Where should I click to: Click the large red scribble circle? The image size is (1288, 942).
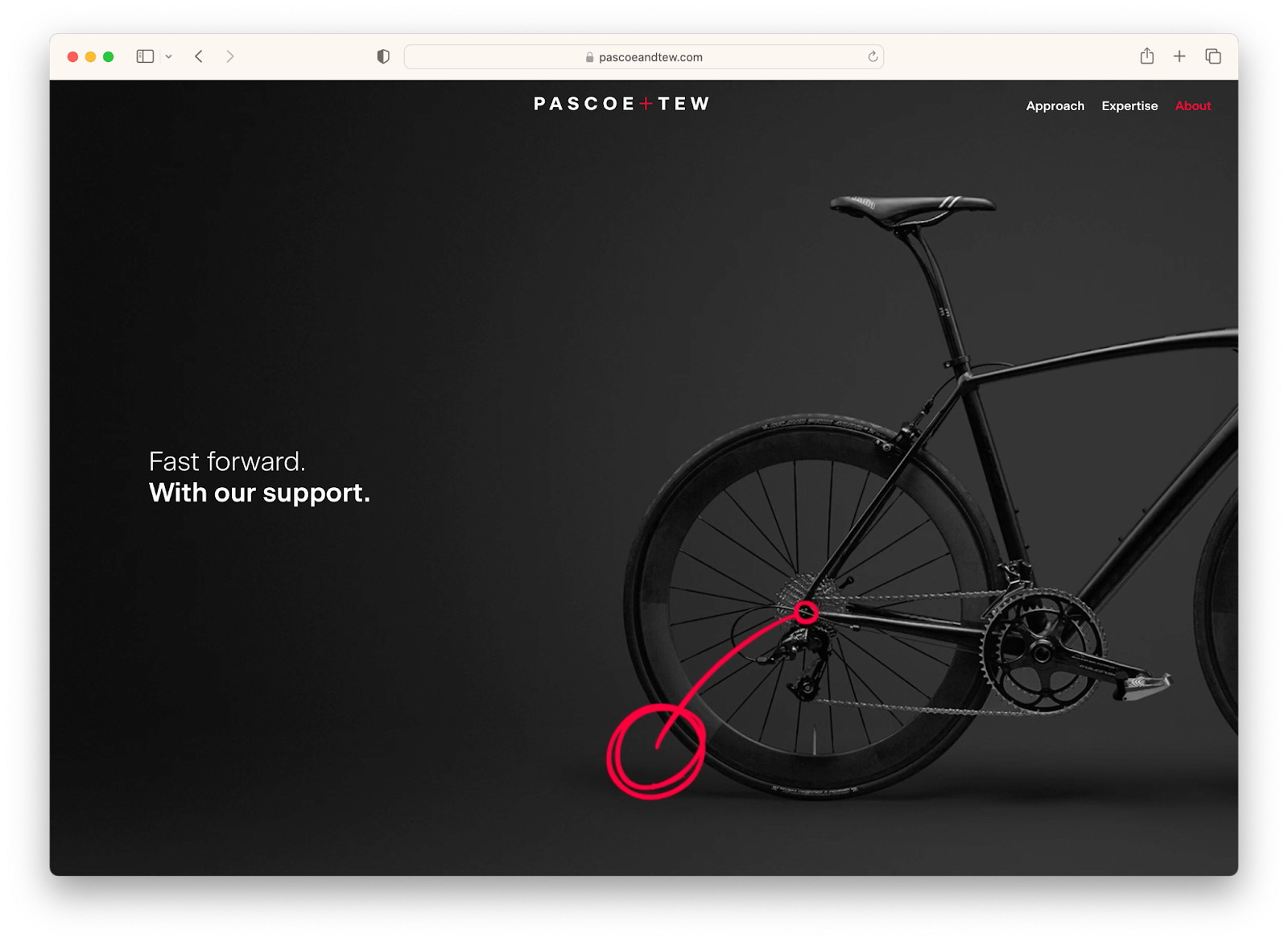(x=656, y=751)
